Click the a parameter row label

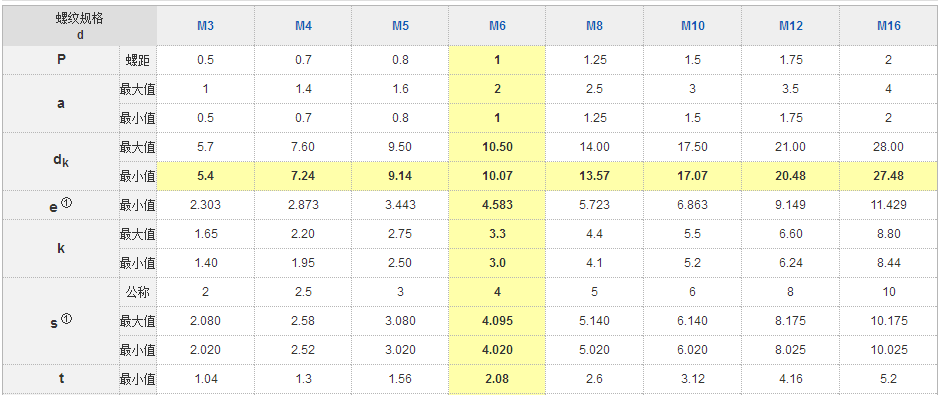(61, 103)
